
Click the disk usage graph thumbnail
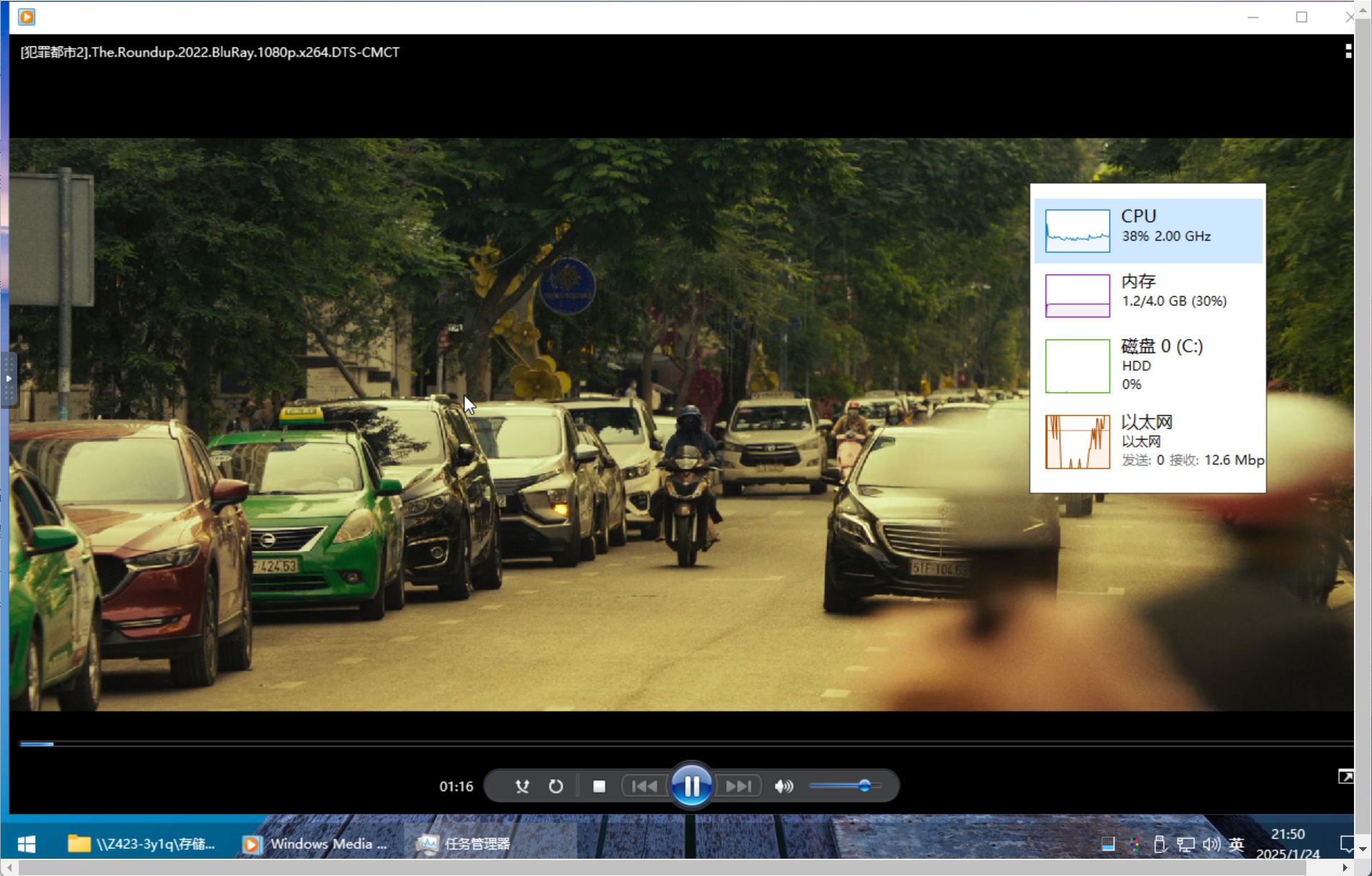1077,366
